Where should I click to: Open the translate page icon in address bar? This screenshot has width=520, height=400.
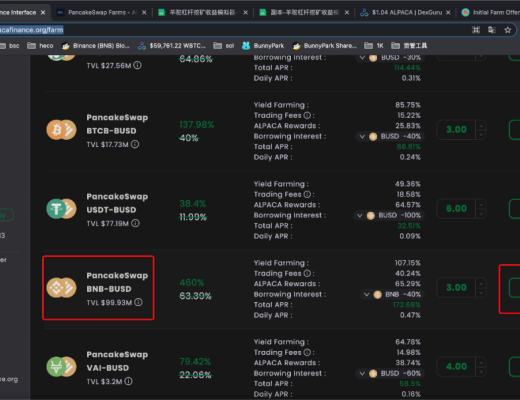[x=492, y=30]
